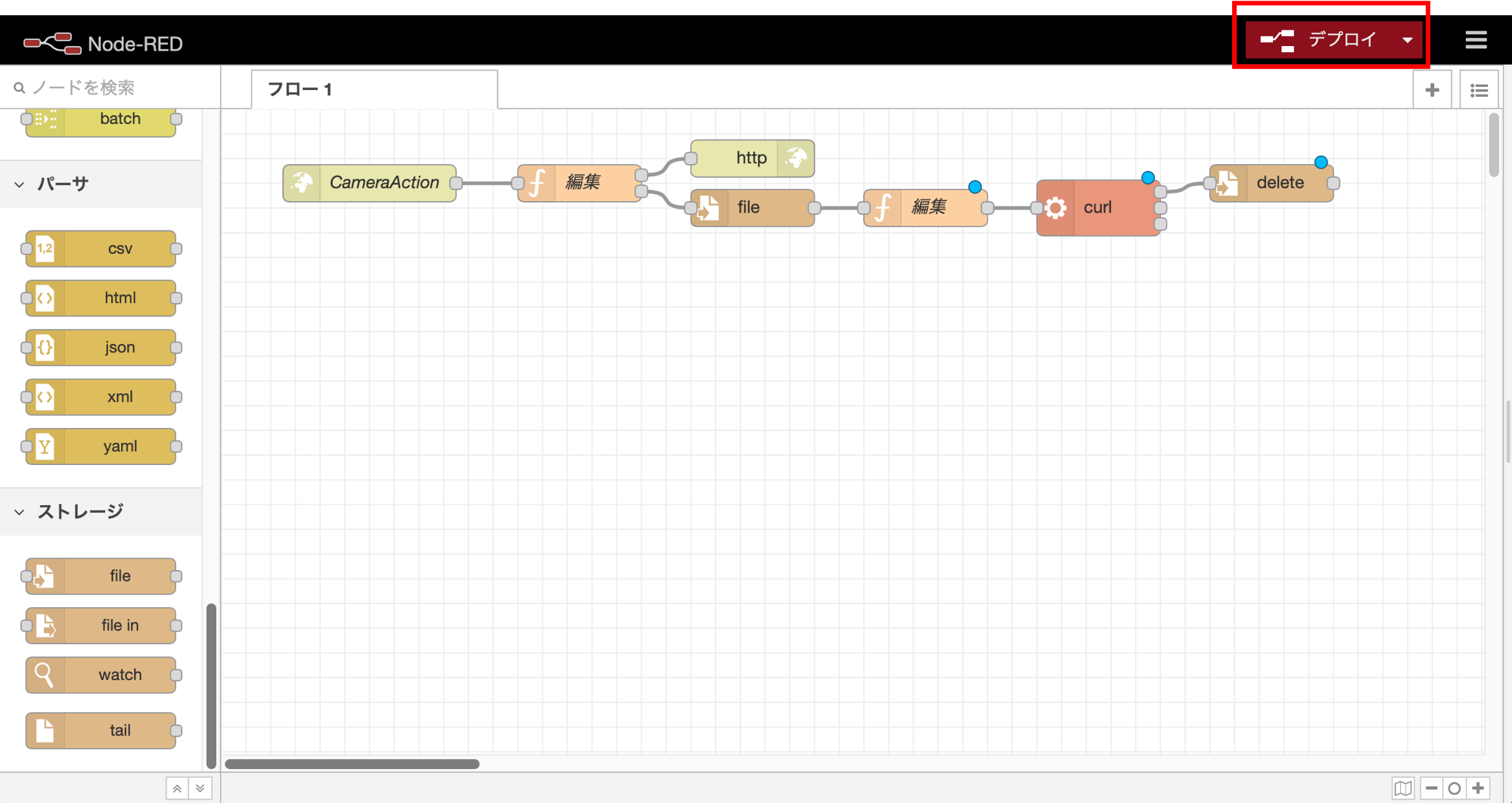Select the CameraAction node on canvas
Viewport: 1512px width, 803px height.
point(370,183)
